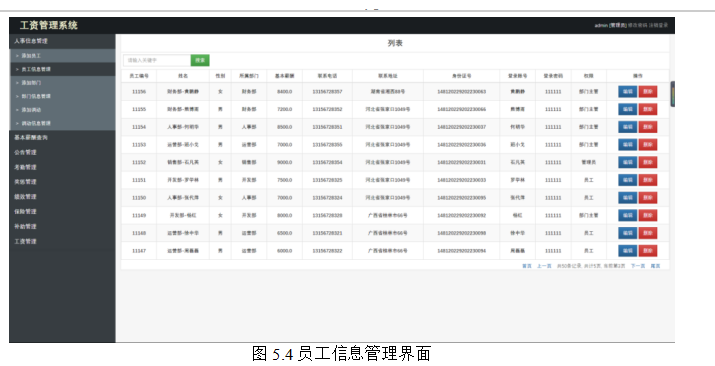This screenshot has height=366, width=715.
Task: Click 修改密码 link in header
Action: coord(637,26)
